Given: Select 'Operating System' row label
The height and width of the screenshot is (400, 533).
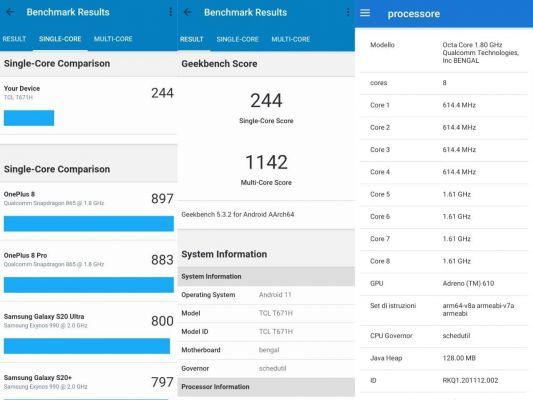Looking at the screenshot, I should pyautogui.click(x=208, y=295).
